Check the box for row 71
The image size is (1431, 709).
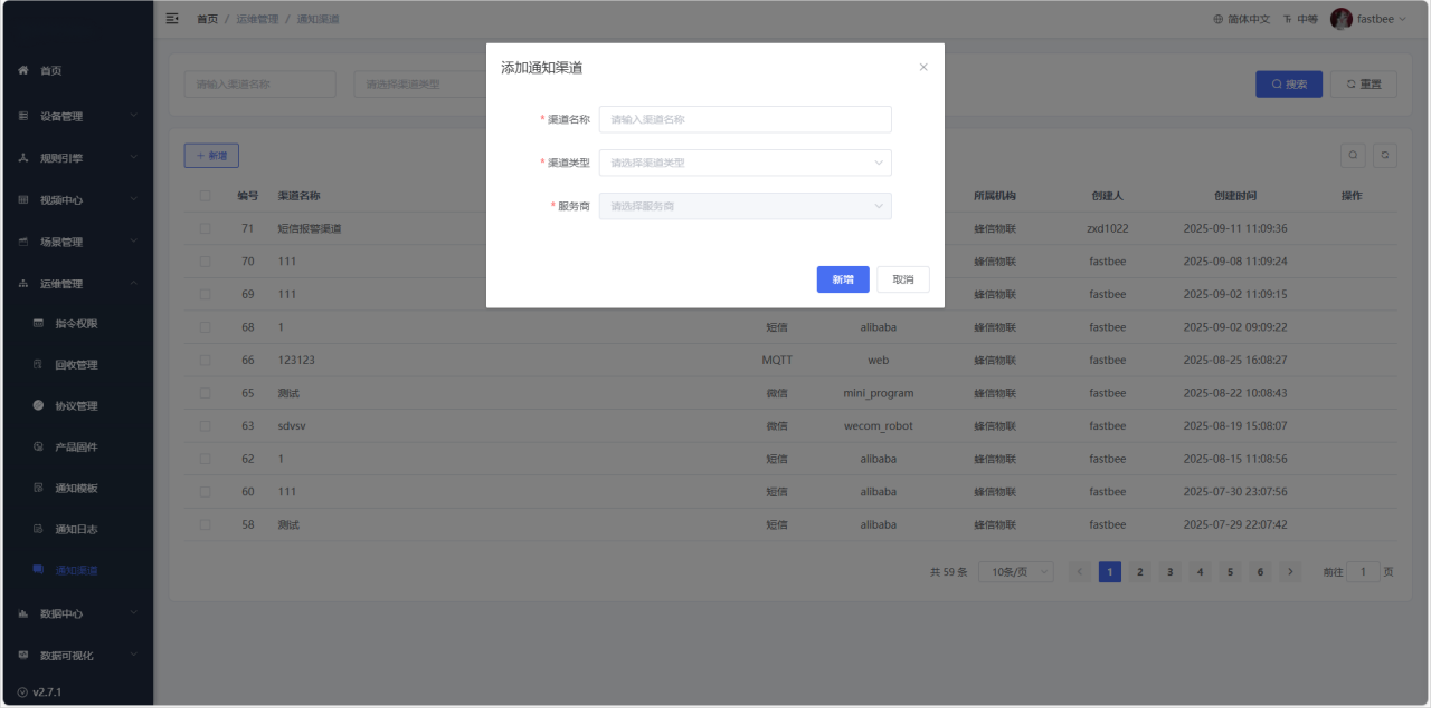pyautogui.click(x=205, y=228)
